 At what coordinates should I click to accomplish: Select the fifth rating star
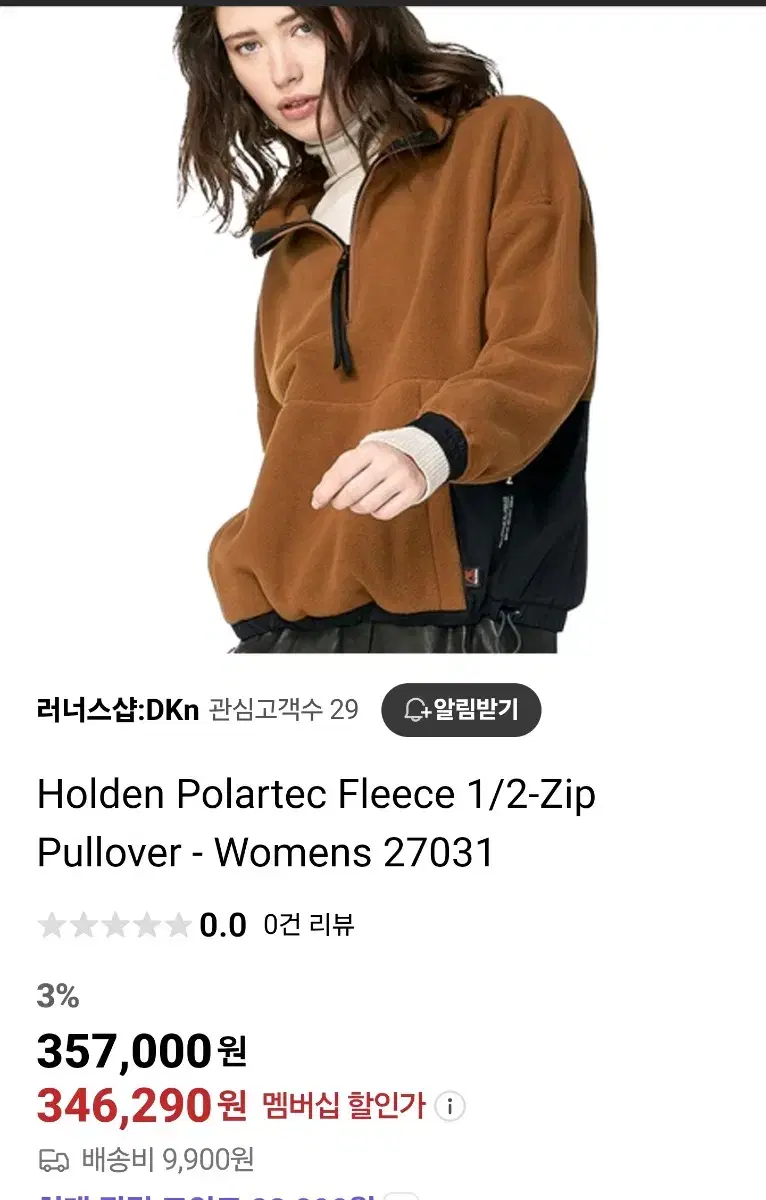tap(177, 926)
